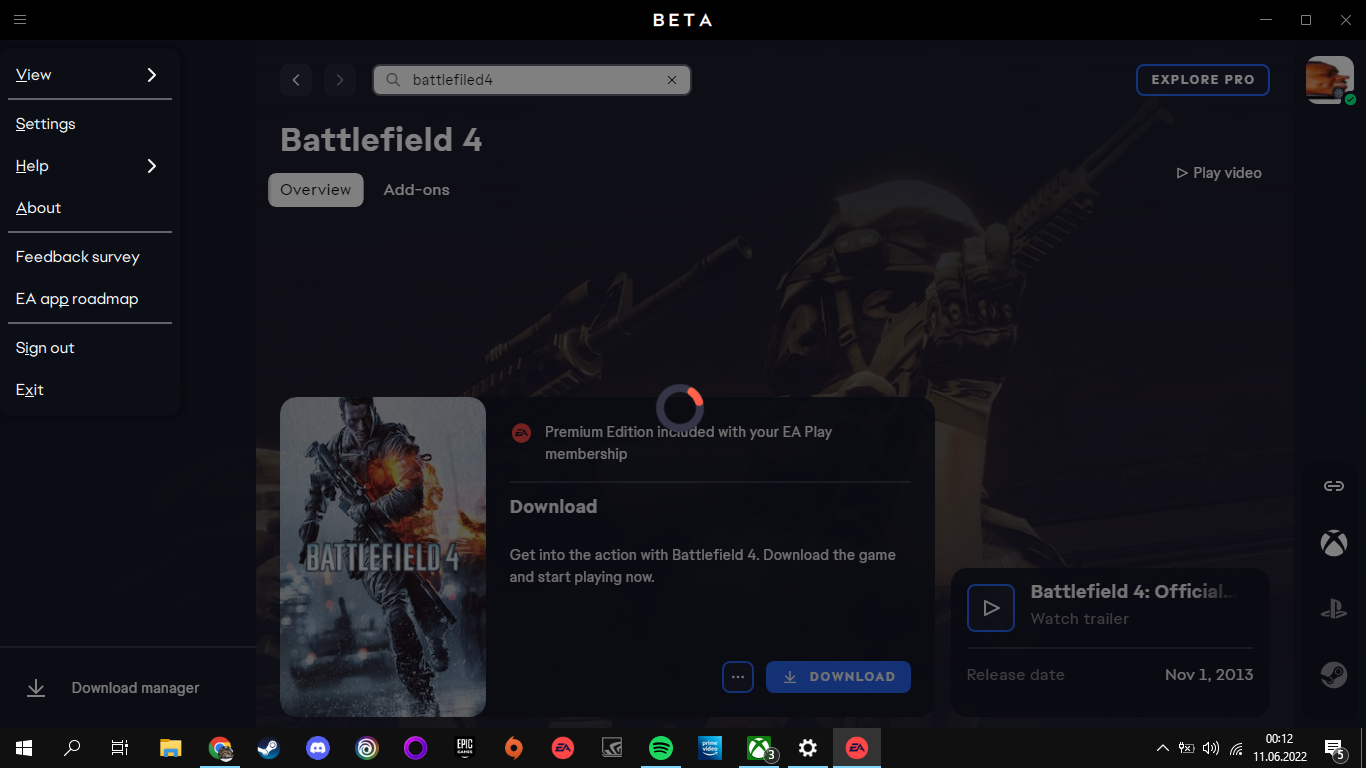
Task: Open Windows Settings gear on taskbar
Action: pos(808,748)
